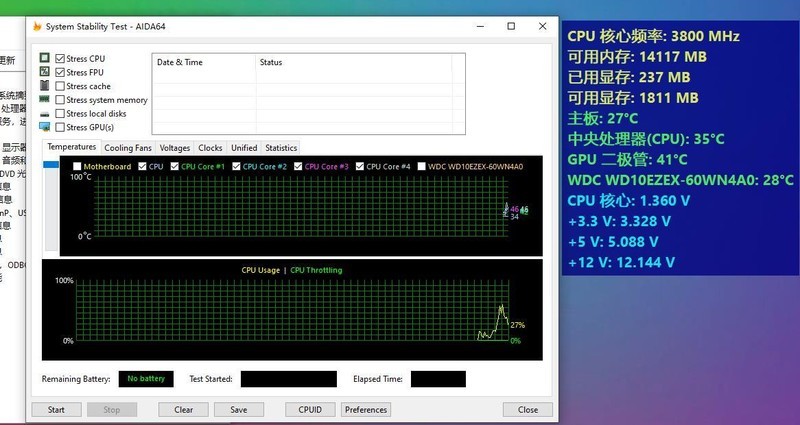Uncheck the Stress CPU checkbox
The image size is (800, 425).
60,59
